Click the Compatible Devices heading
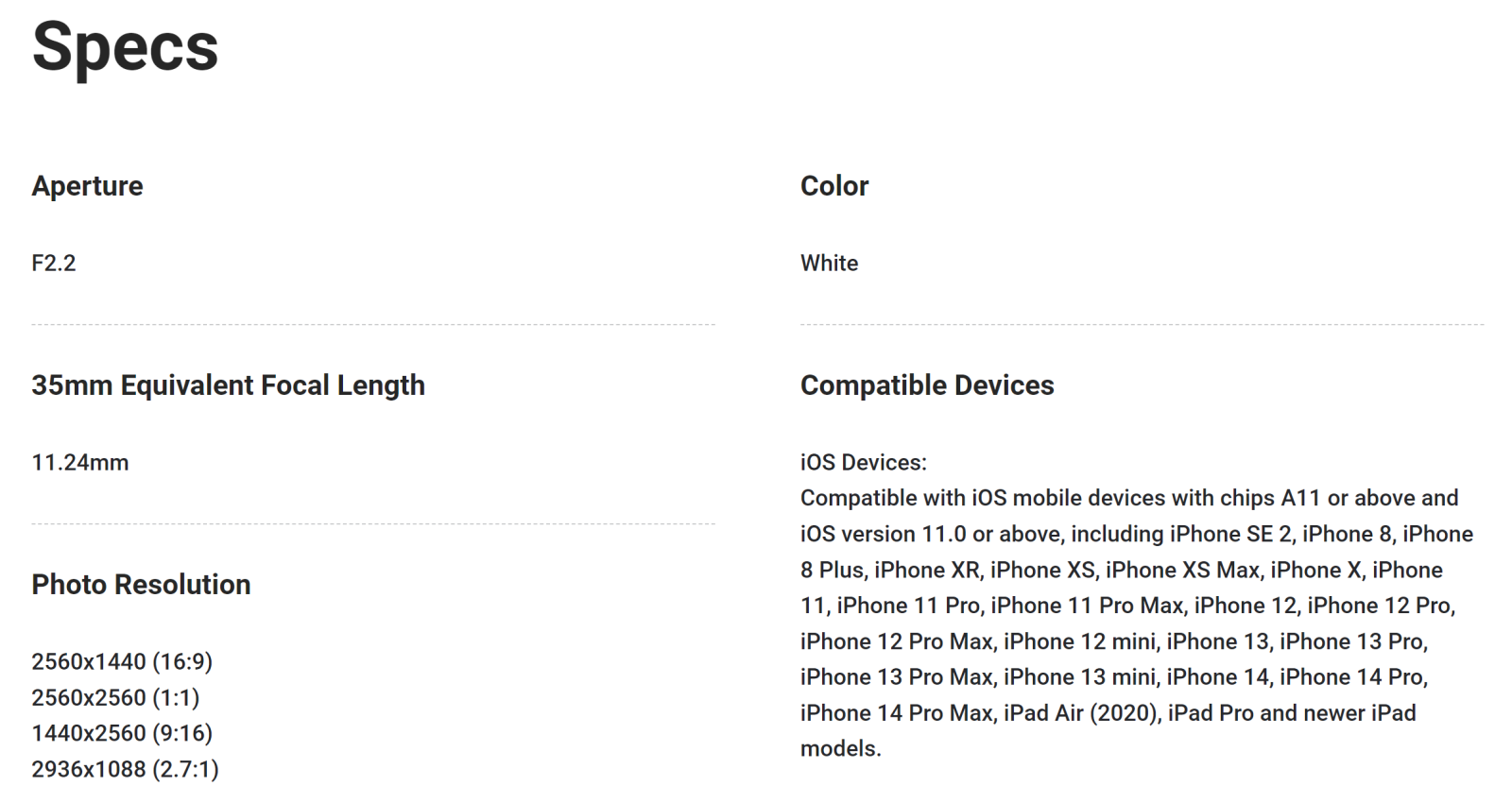The image size is (1512, 803). coord(926,385)
